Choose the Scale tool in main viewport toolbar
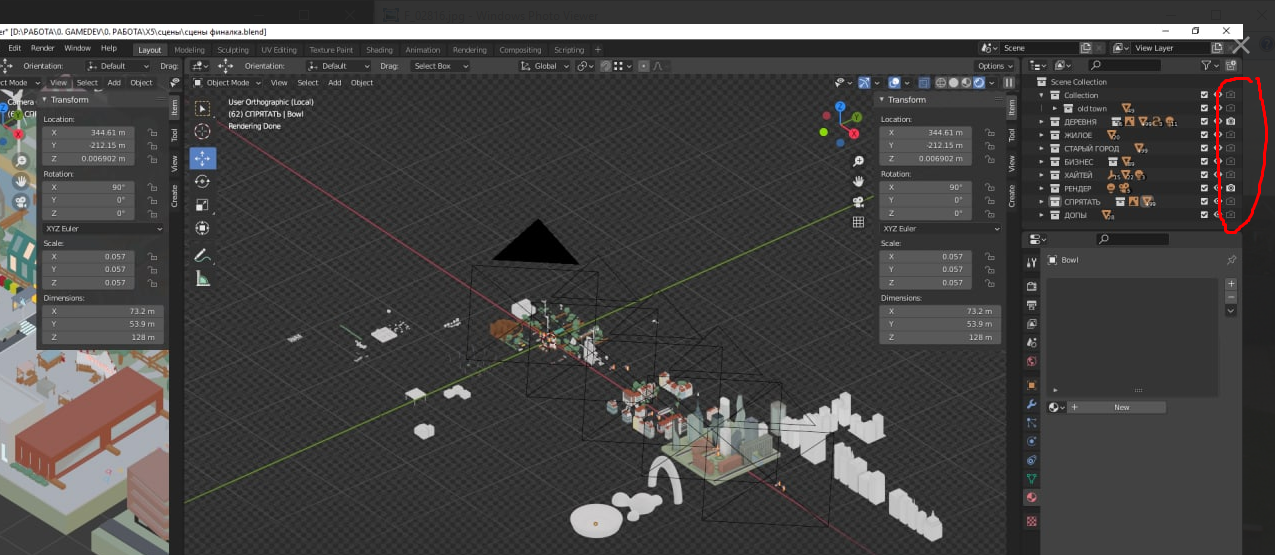The image size is (1275, 555). [x=202, y=205]
